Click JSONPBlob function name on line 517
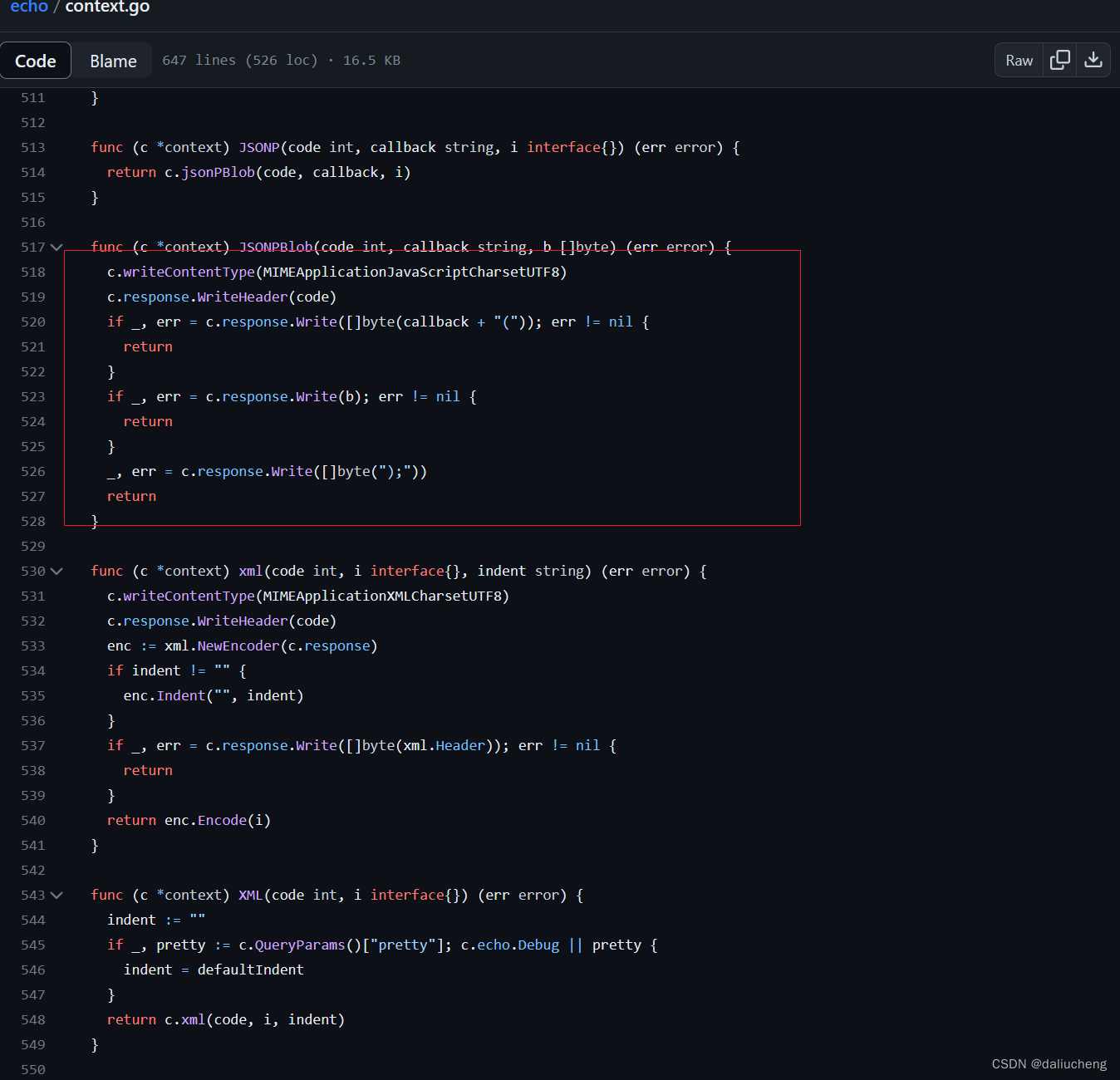The height and width of the screenshot is (1080, 1120). coord(276,247)
